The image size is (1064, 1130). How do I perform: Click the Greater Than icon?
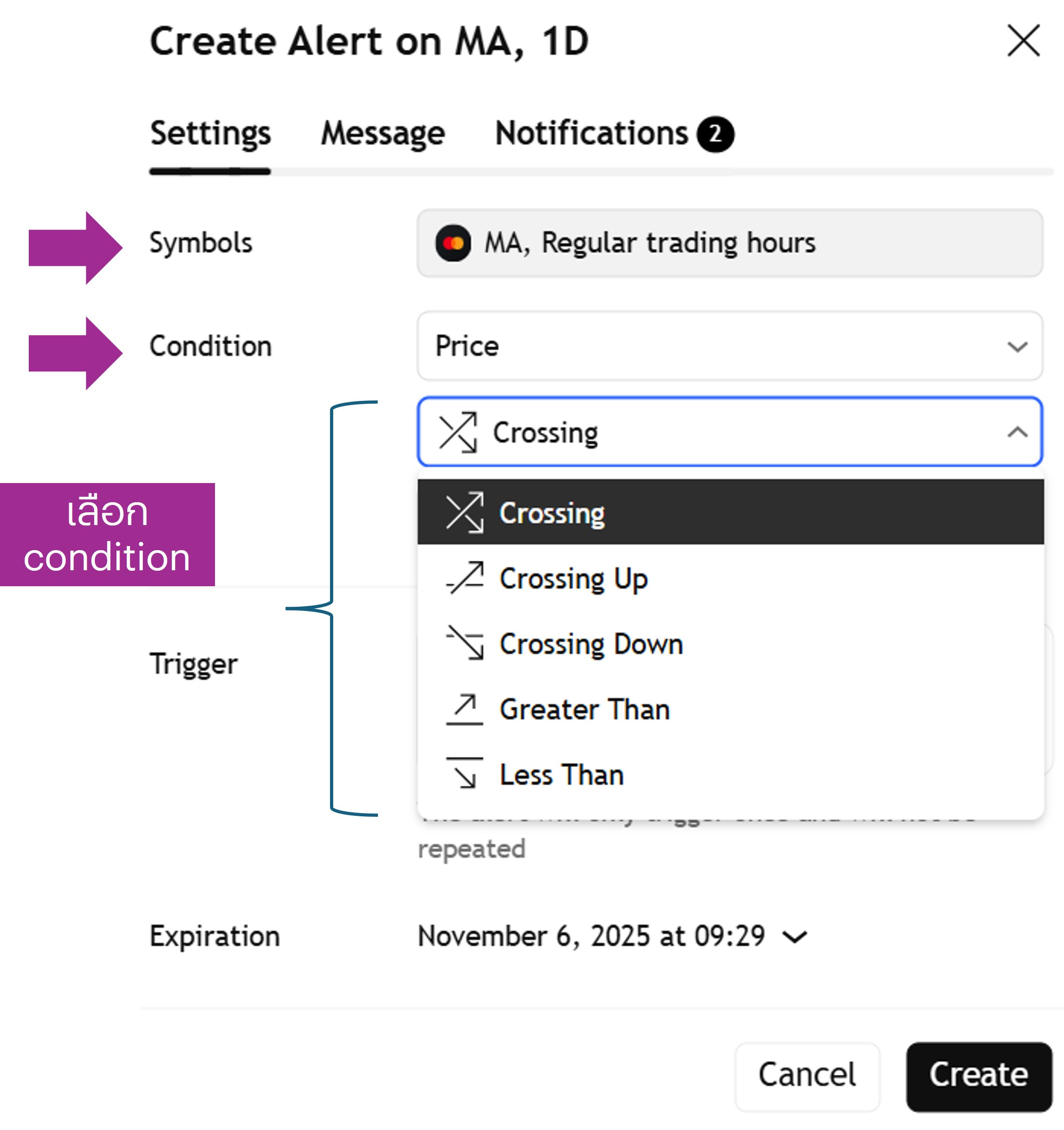tap(464, 709)
